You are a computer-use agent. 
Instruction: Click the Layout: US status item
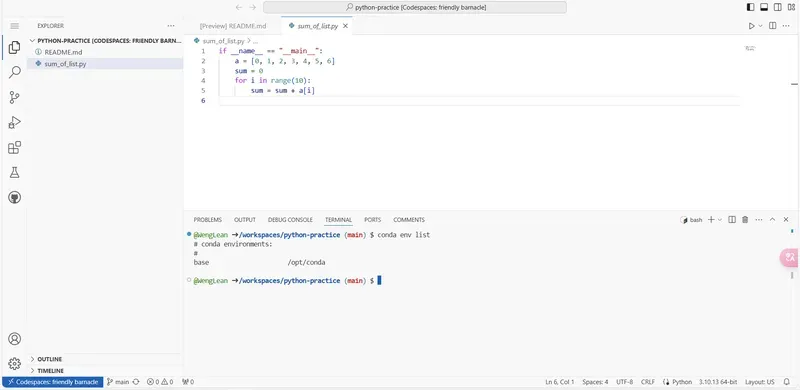pos(760,382)
